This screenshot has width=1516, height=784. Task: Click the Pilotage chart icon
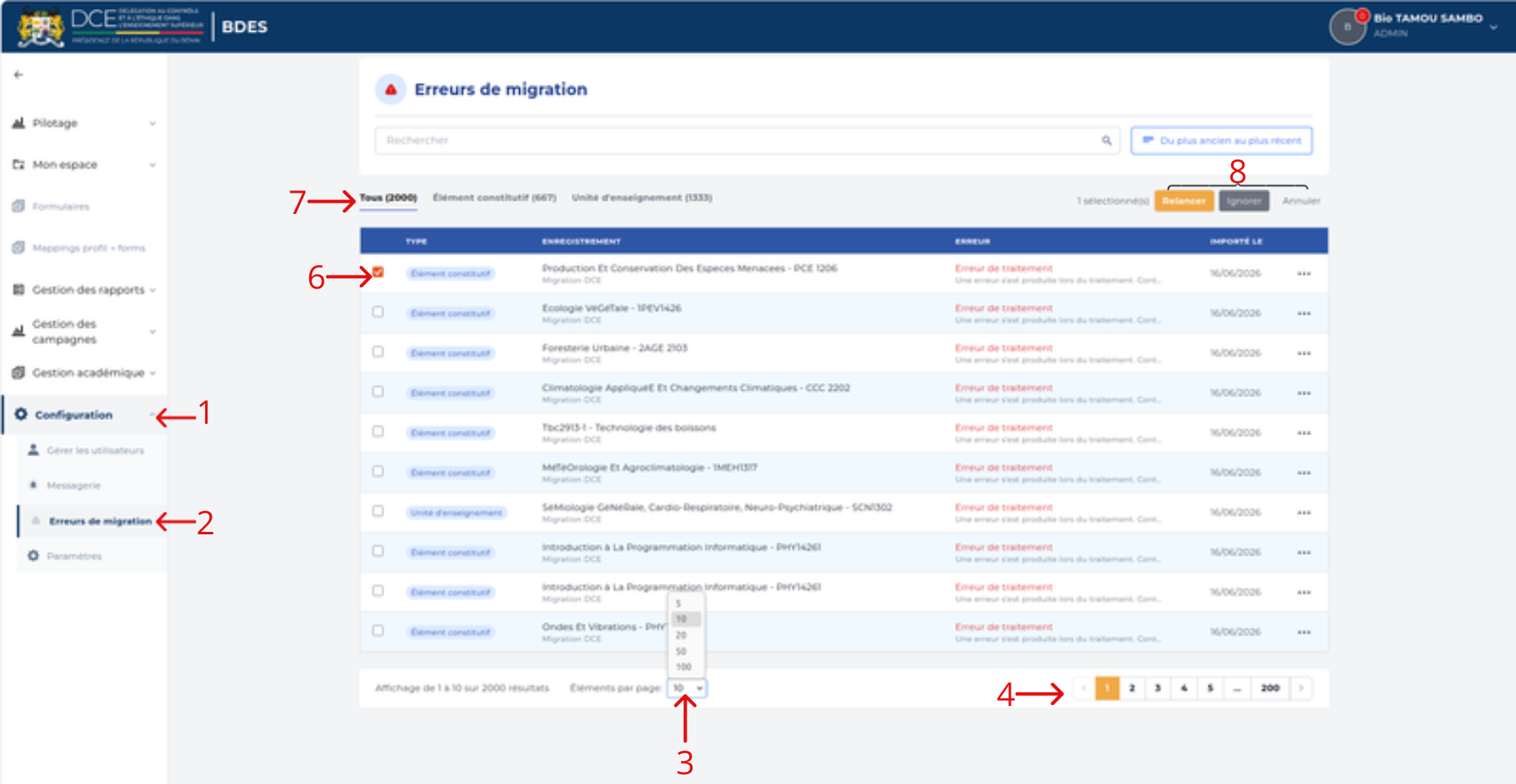tap(18, 123)
